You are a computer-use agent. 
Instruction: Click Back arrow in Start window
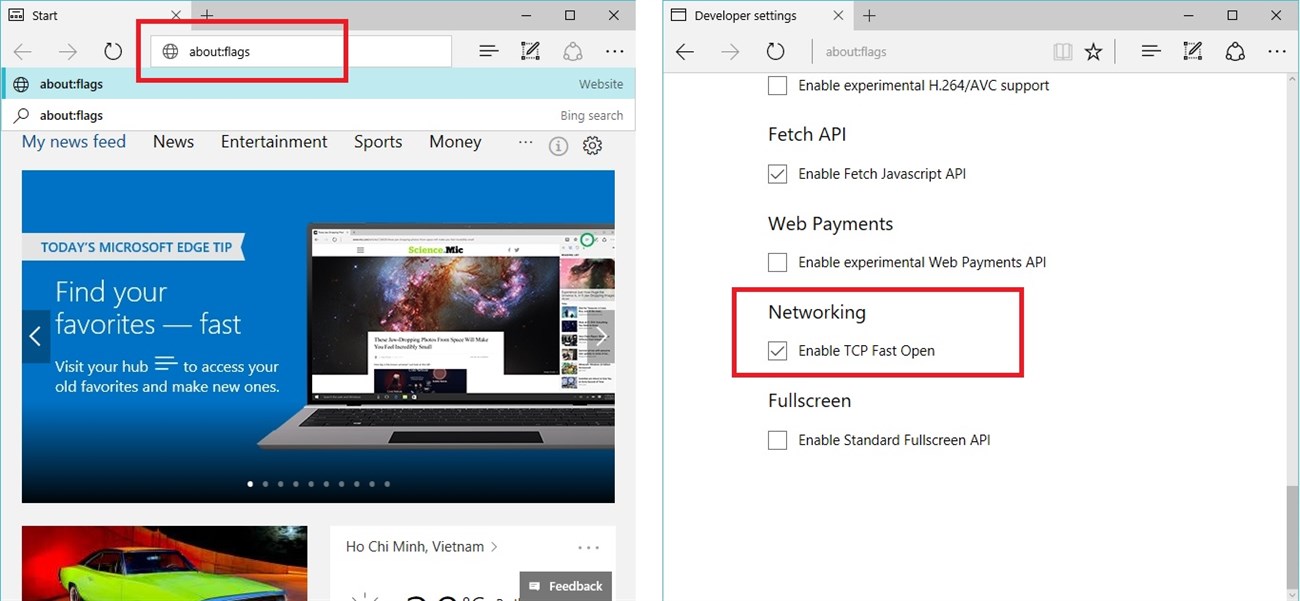click(23, 51)
